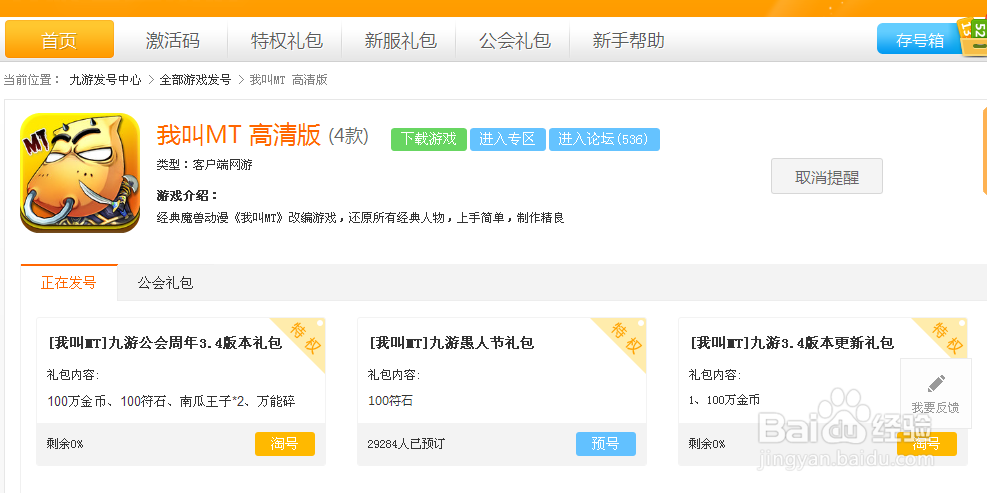Click the 进入专区 button
This screenshot has width=987, height=493.
[x=507, y=139]
